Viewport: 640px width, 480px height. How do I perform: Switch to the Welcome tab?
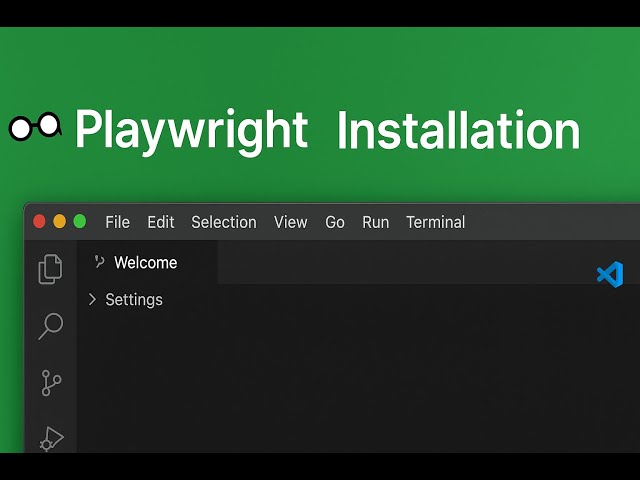point(146,262)
